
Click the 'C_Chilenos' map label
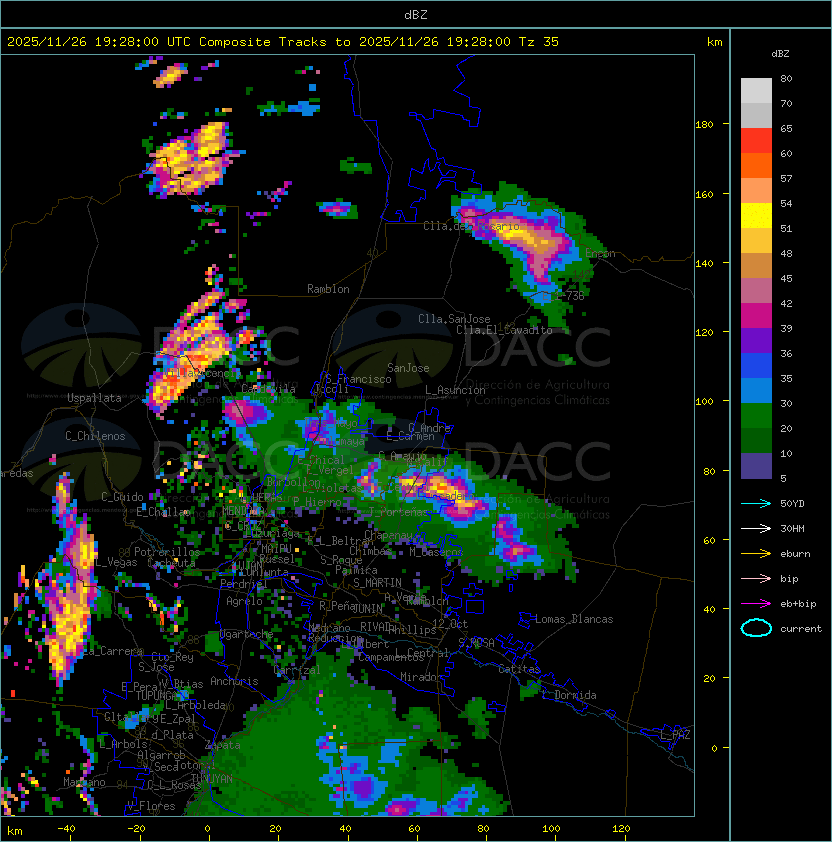(x=95, y=436)
